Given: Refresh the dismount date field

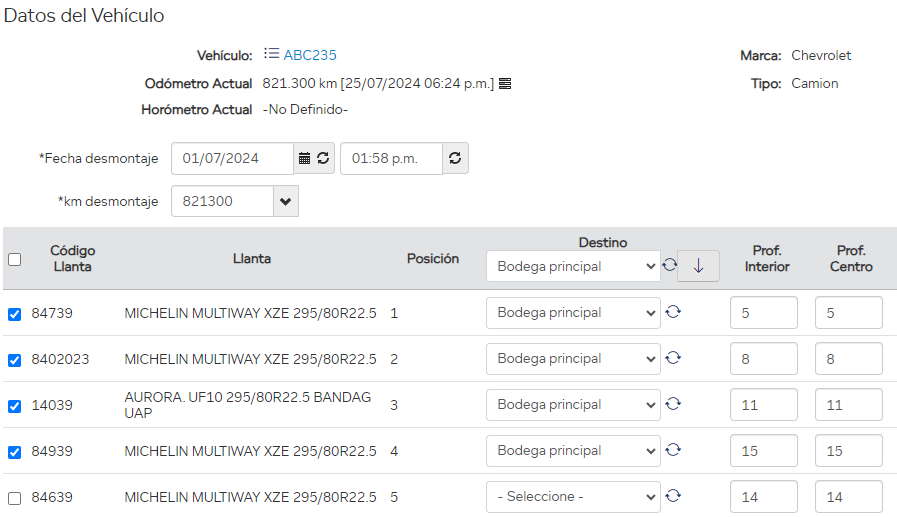Looking at the screenshot, I should (323, 159).
